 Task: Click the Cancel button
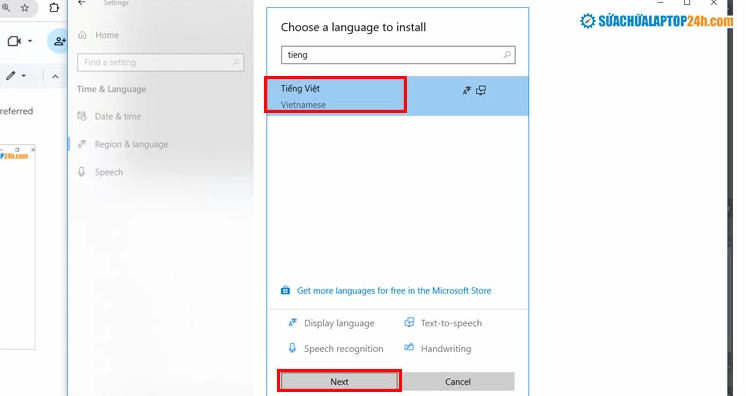[458, 381]
